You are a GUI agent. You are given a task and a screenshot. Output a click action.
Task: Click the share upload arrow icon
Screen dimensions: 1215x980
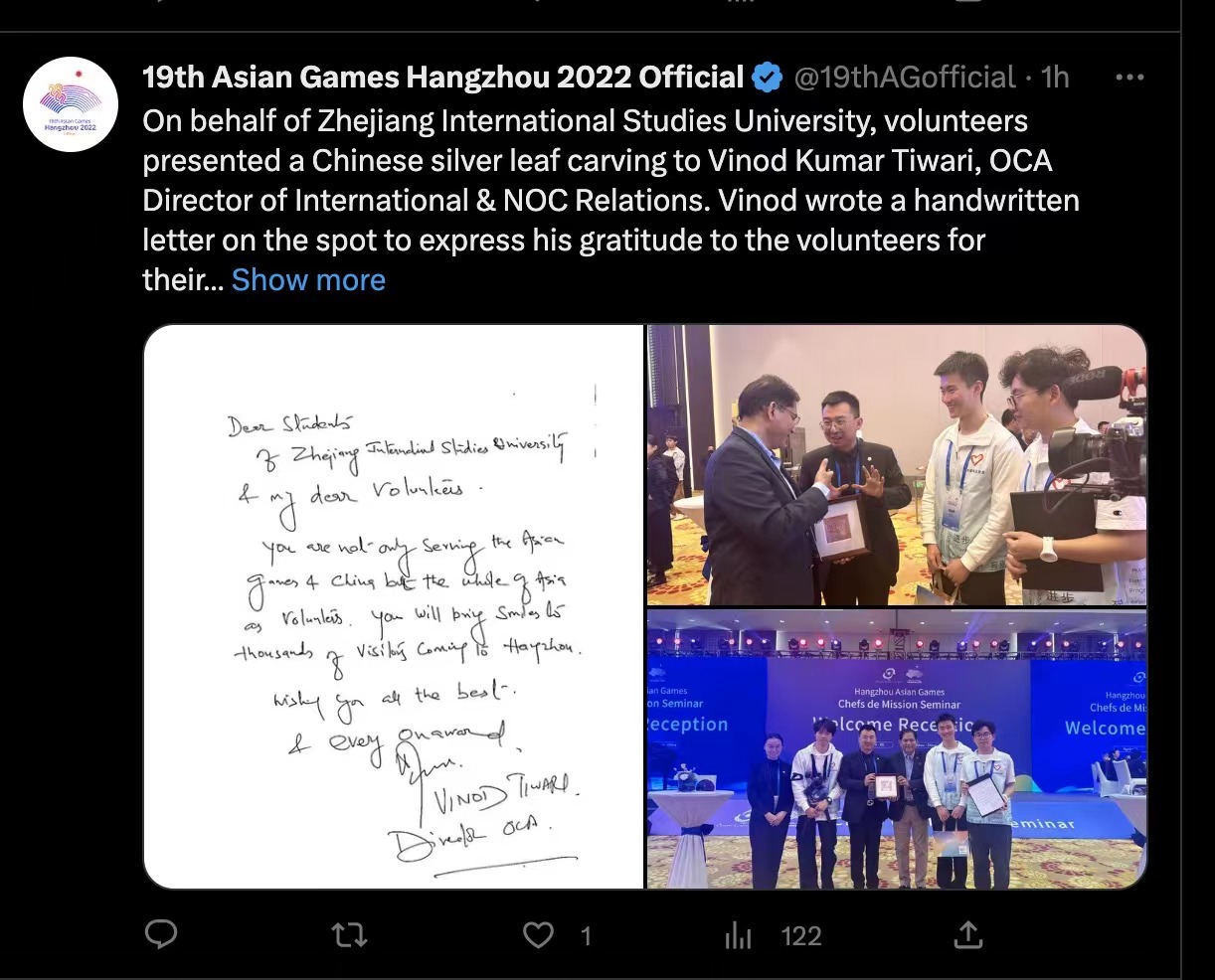[967, 934]
